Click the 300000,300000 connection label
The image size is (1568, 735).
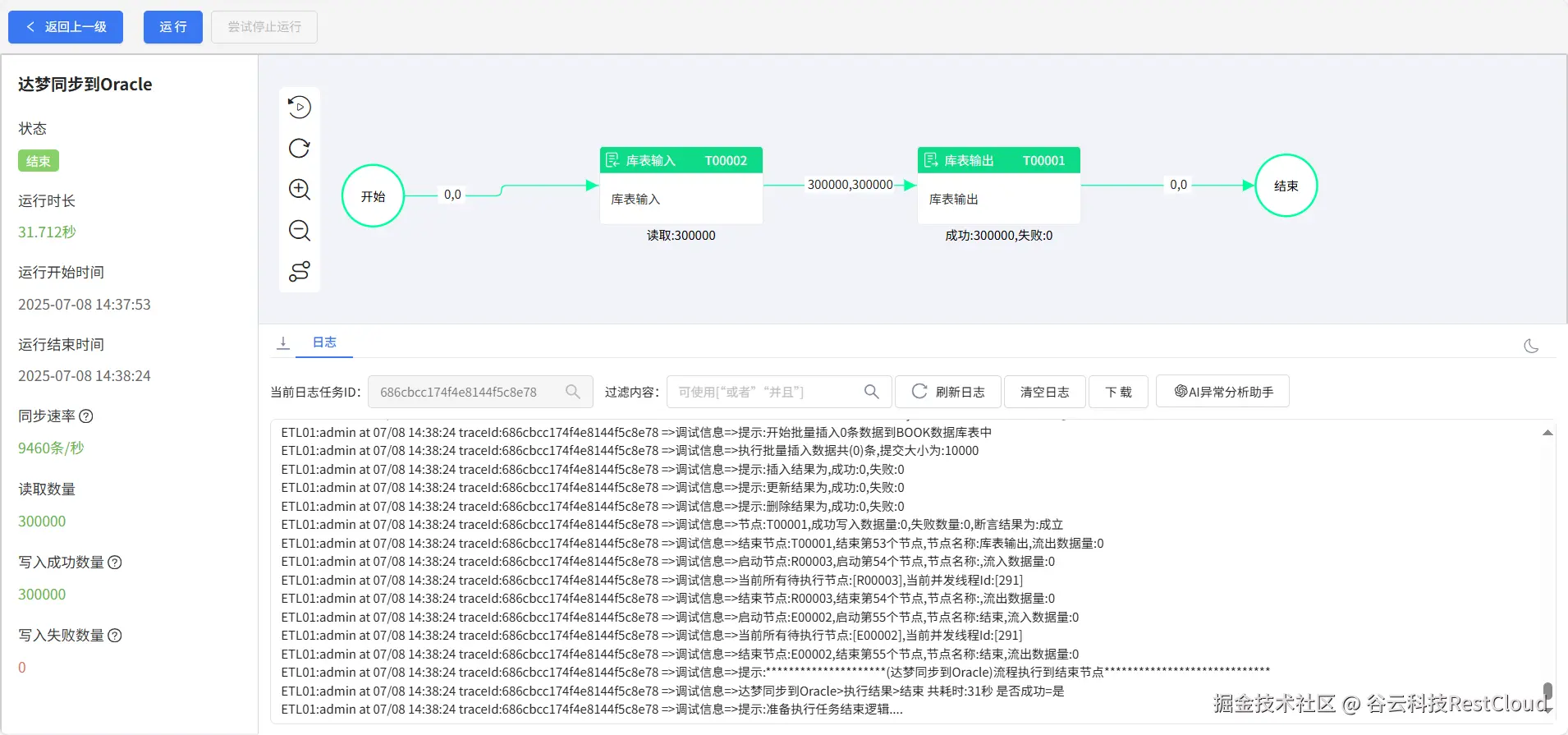[850, 185]
